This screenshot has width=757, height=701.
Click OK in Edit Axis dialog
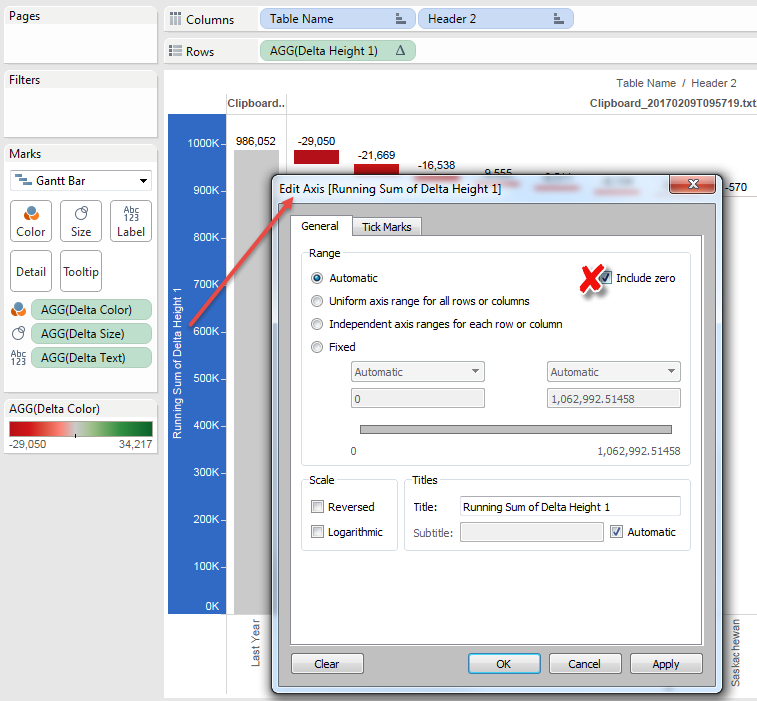[504, 664]
